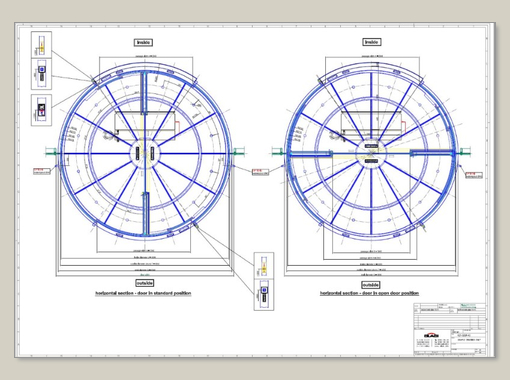Select the red annotation label between both sections

260,172
